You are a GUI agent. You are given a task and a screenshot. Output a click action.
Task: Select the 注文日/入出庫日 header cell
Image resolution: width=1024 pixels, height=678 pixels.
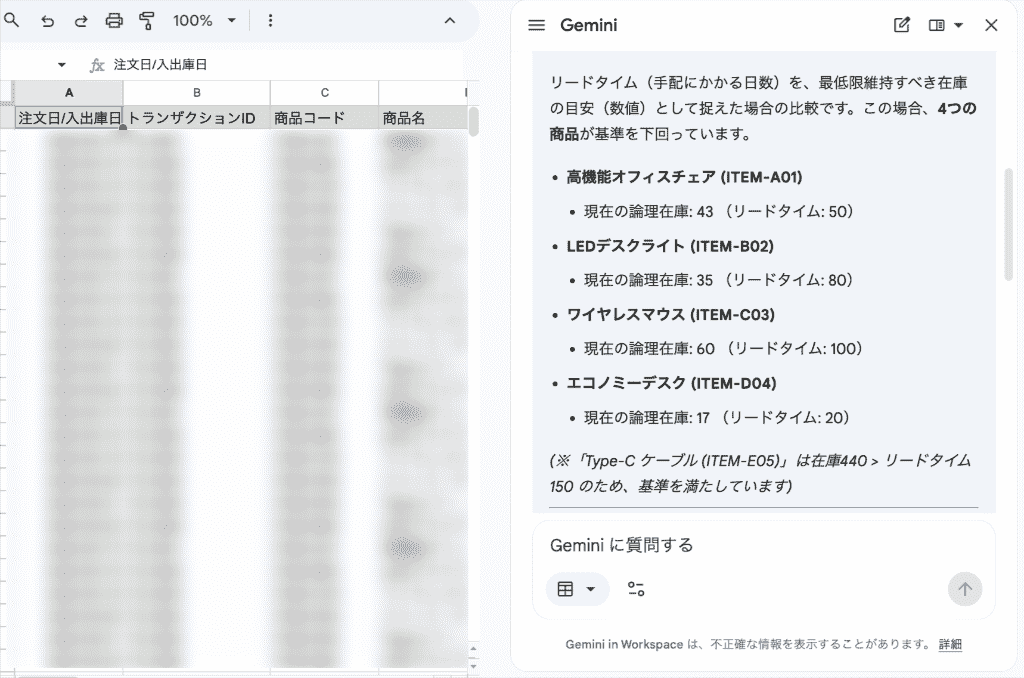coord(69,118)
